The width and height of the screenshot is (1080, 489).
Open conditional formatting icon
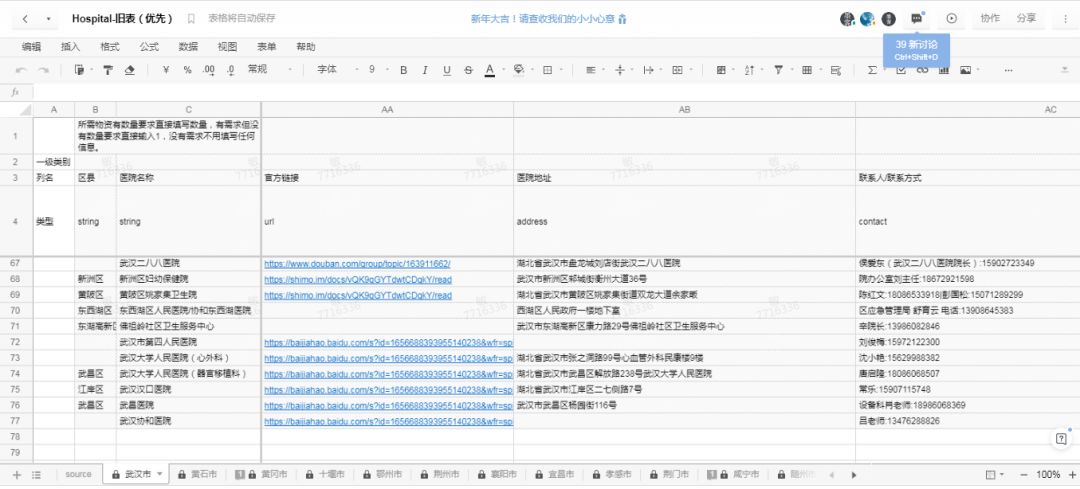[x=721, y=70]
